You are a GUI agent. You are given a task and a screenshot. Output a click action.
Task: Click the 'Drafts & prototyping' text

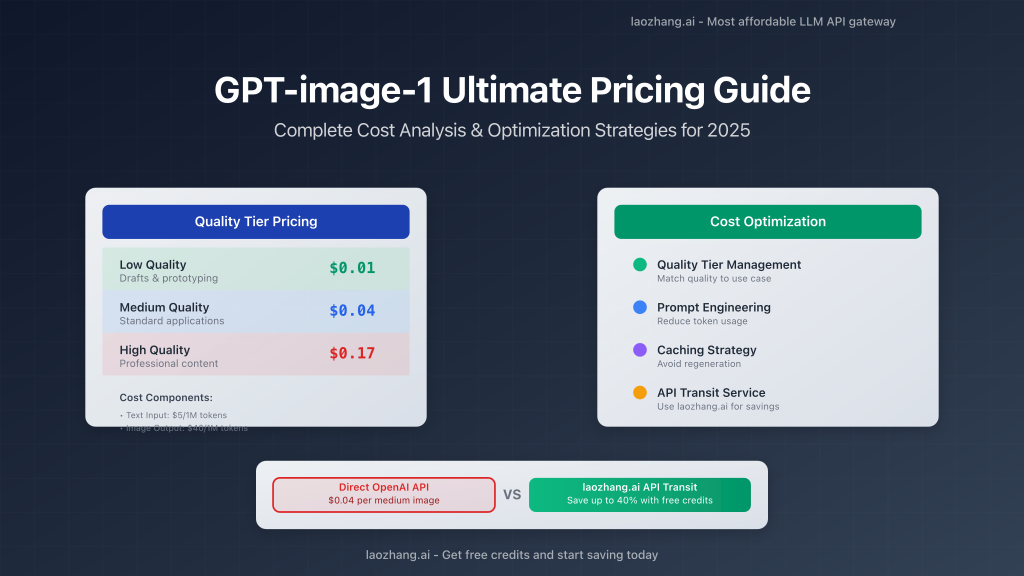tap(168, 278)
